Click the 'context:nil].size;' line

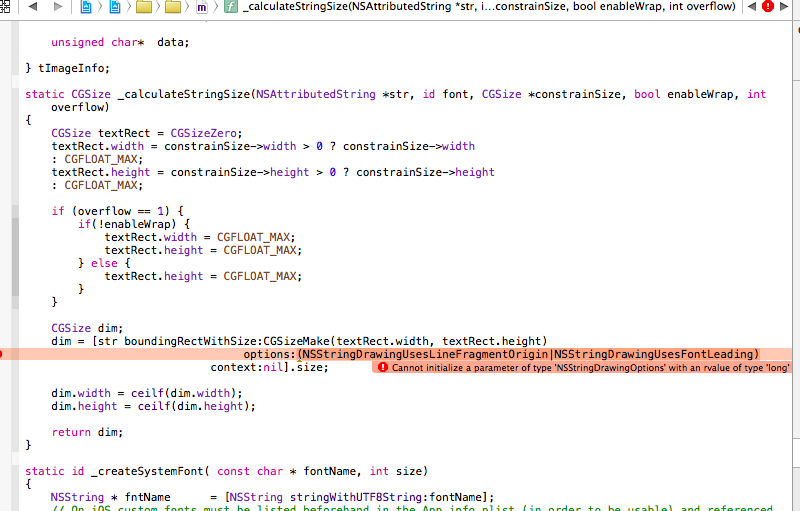point(269,367)
